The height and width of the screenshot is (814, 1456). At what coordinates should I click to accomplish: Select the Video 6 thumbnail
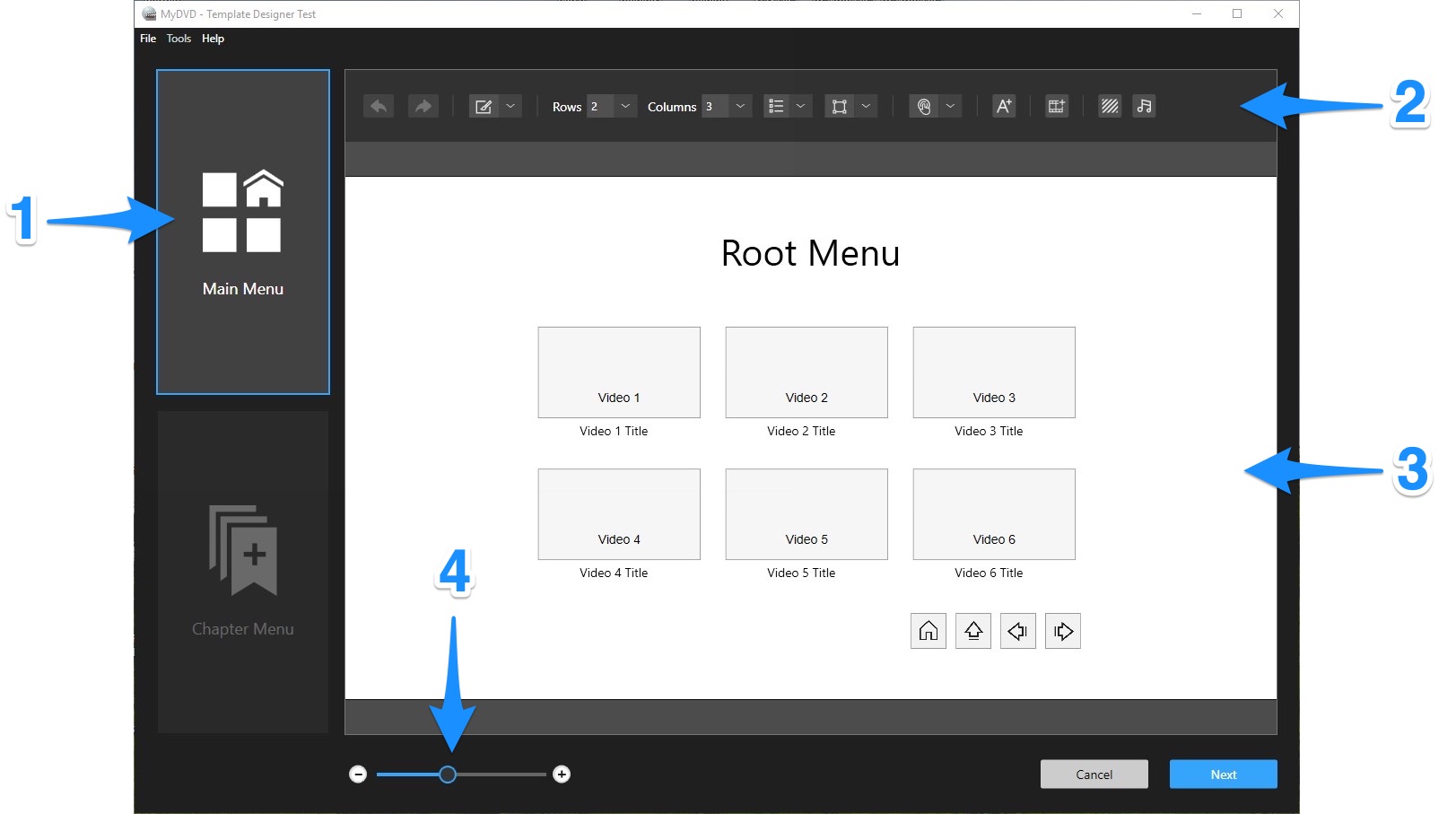(x=994, y=514)
